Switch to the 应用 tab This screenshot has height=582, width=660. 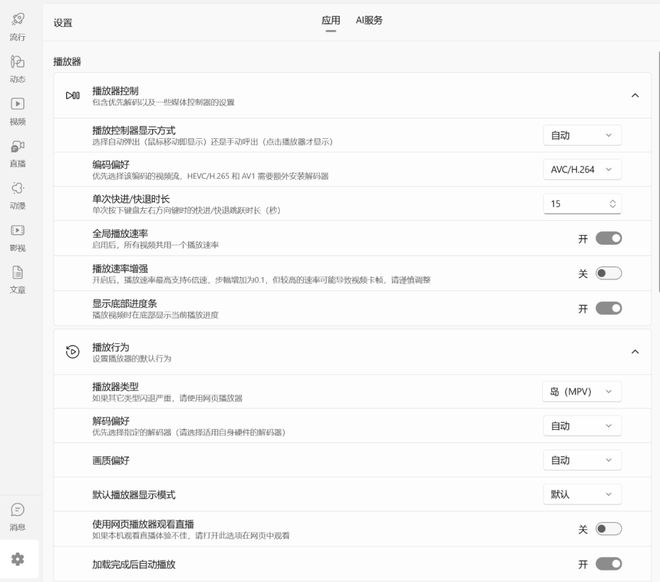tap(331, 20)
